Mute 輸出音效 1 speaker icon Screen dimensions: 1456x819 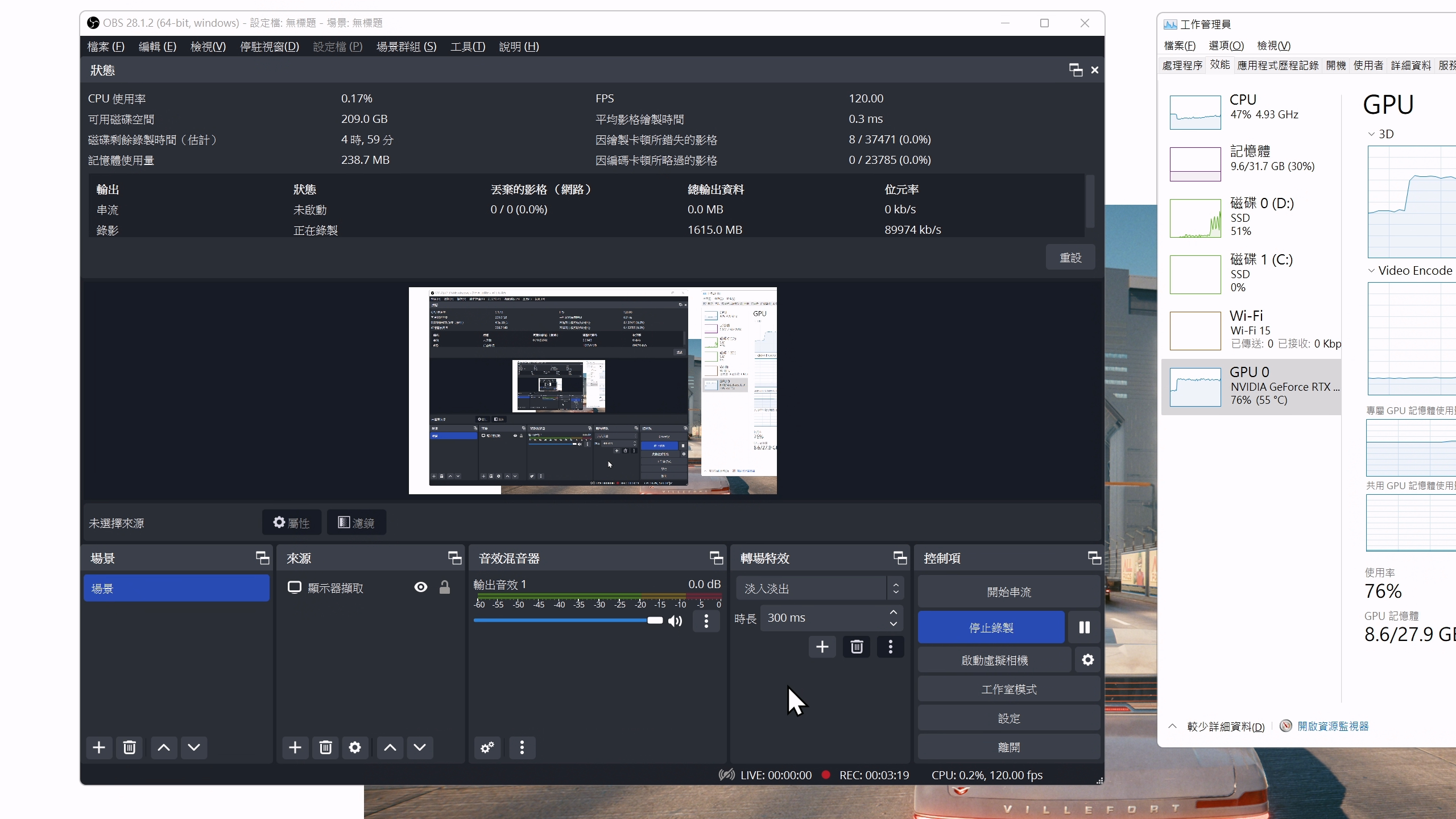point(675,621)
